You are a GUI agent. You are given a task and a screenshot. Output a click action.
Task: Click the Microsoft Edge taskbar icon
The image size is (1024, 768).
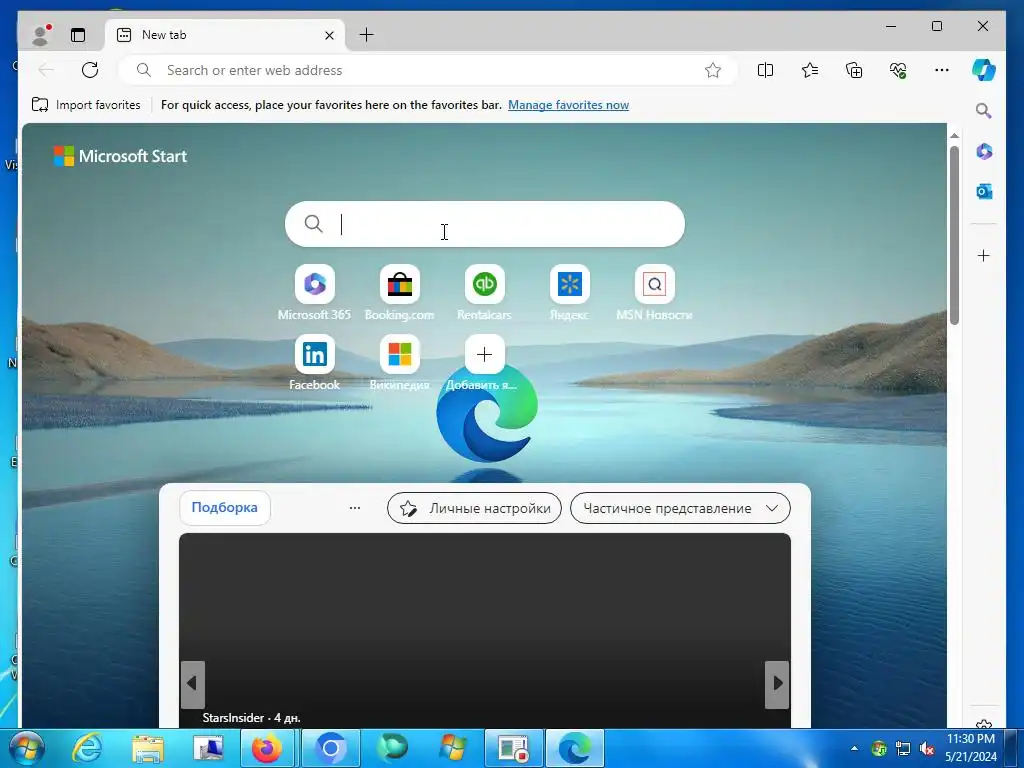575,748
